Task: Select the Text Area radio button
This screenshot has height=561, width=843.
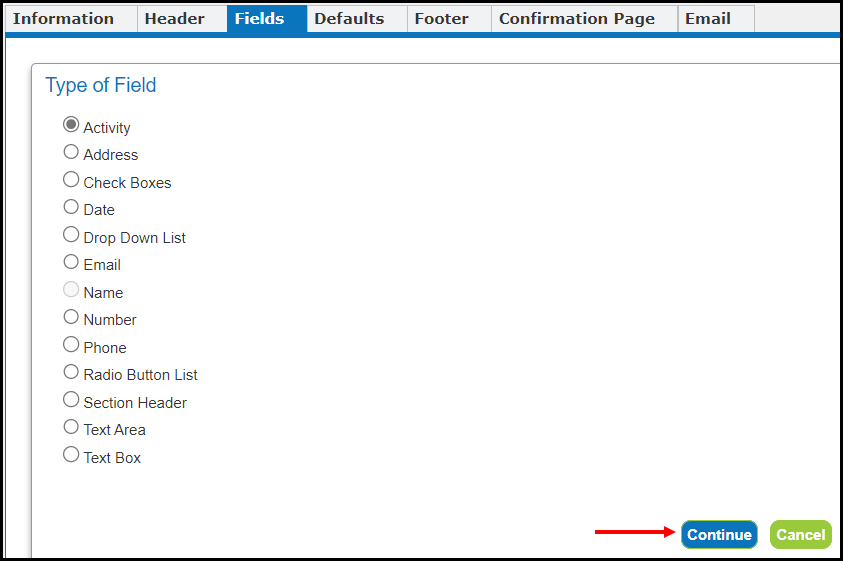Action: tap(71, 427)
